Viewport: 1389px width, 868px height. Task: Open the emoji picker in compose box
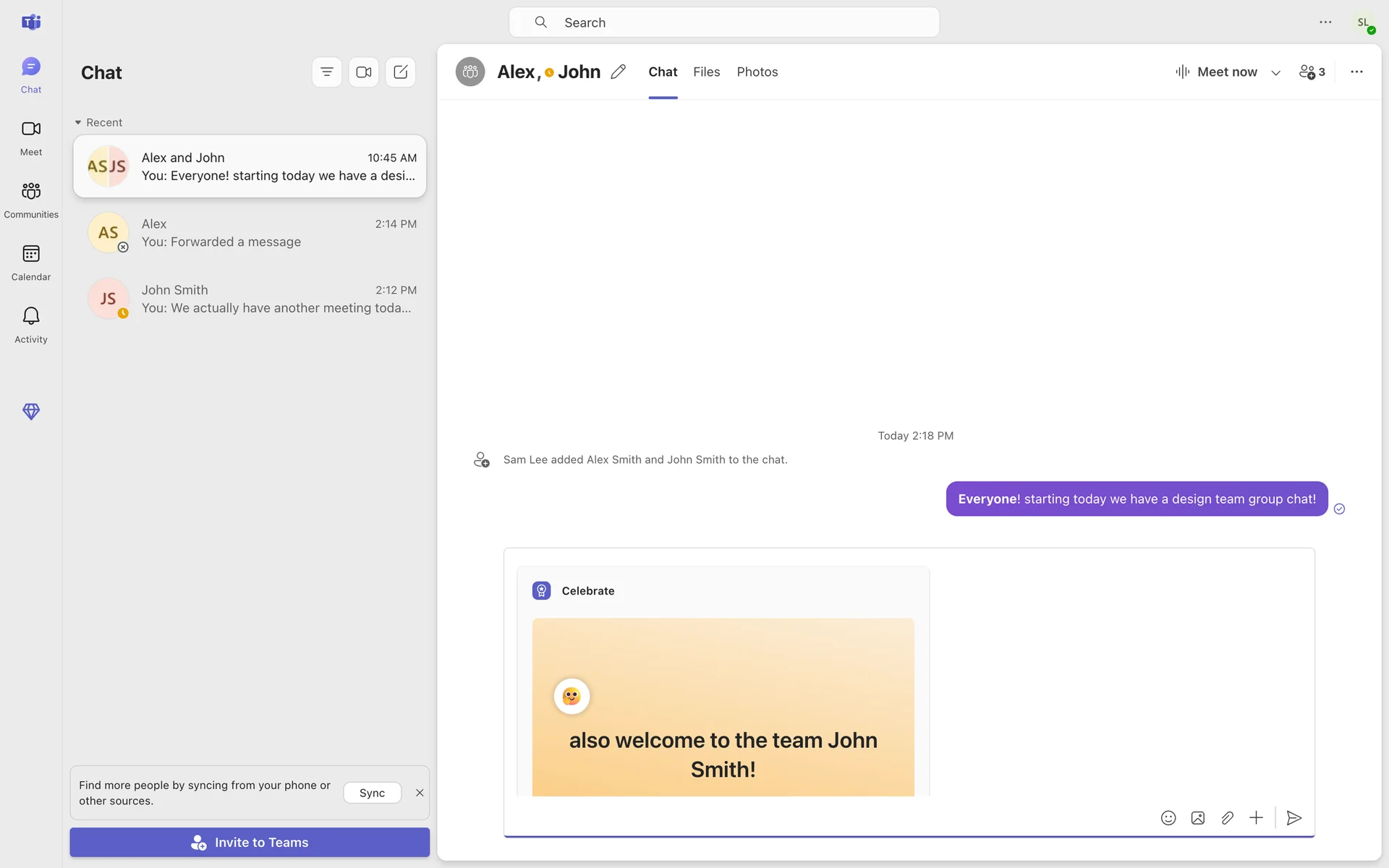coord(1168,818)
